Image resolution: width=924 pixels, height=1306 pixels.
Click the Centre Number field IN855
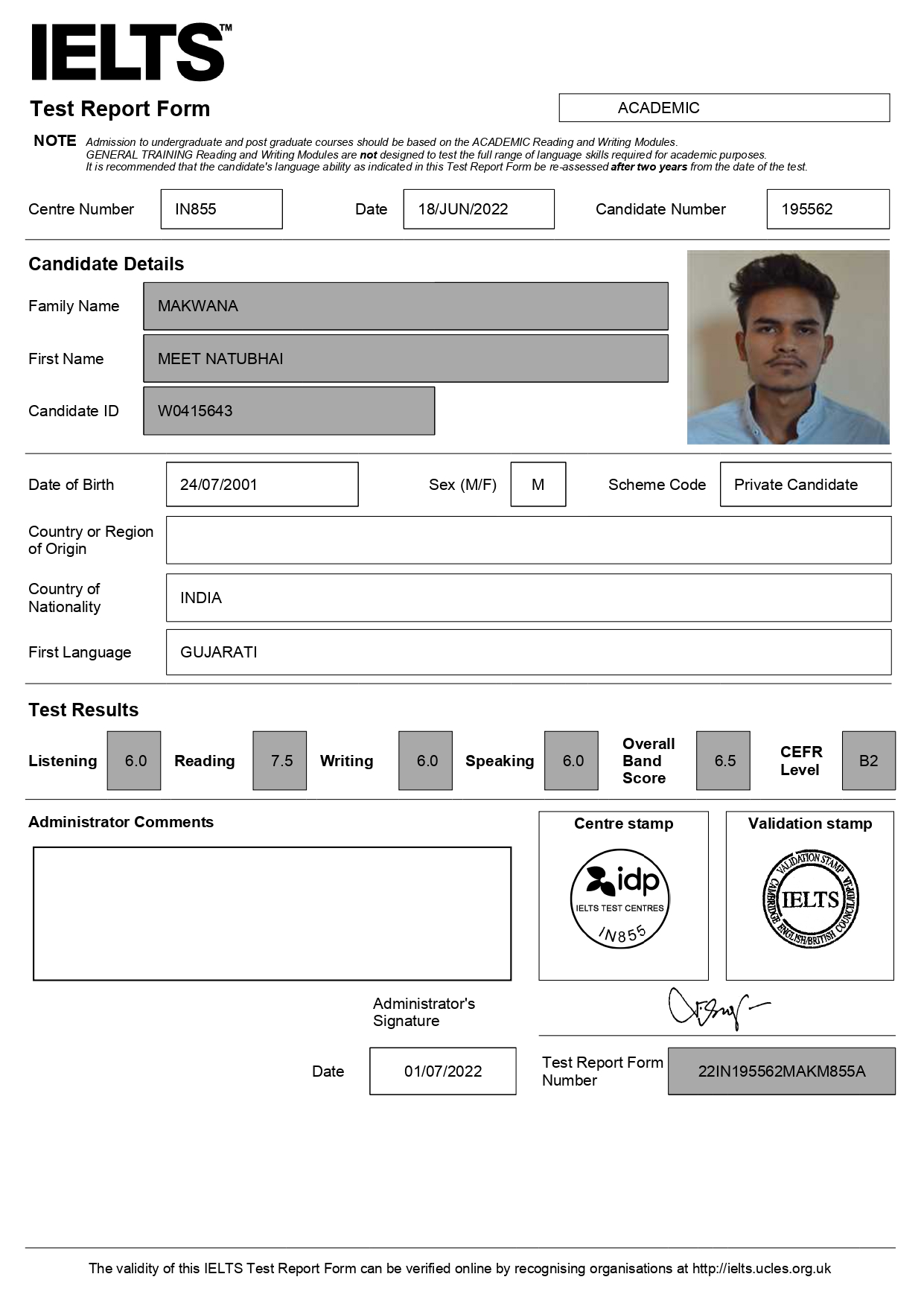[x=221, y=209]
